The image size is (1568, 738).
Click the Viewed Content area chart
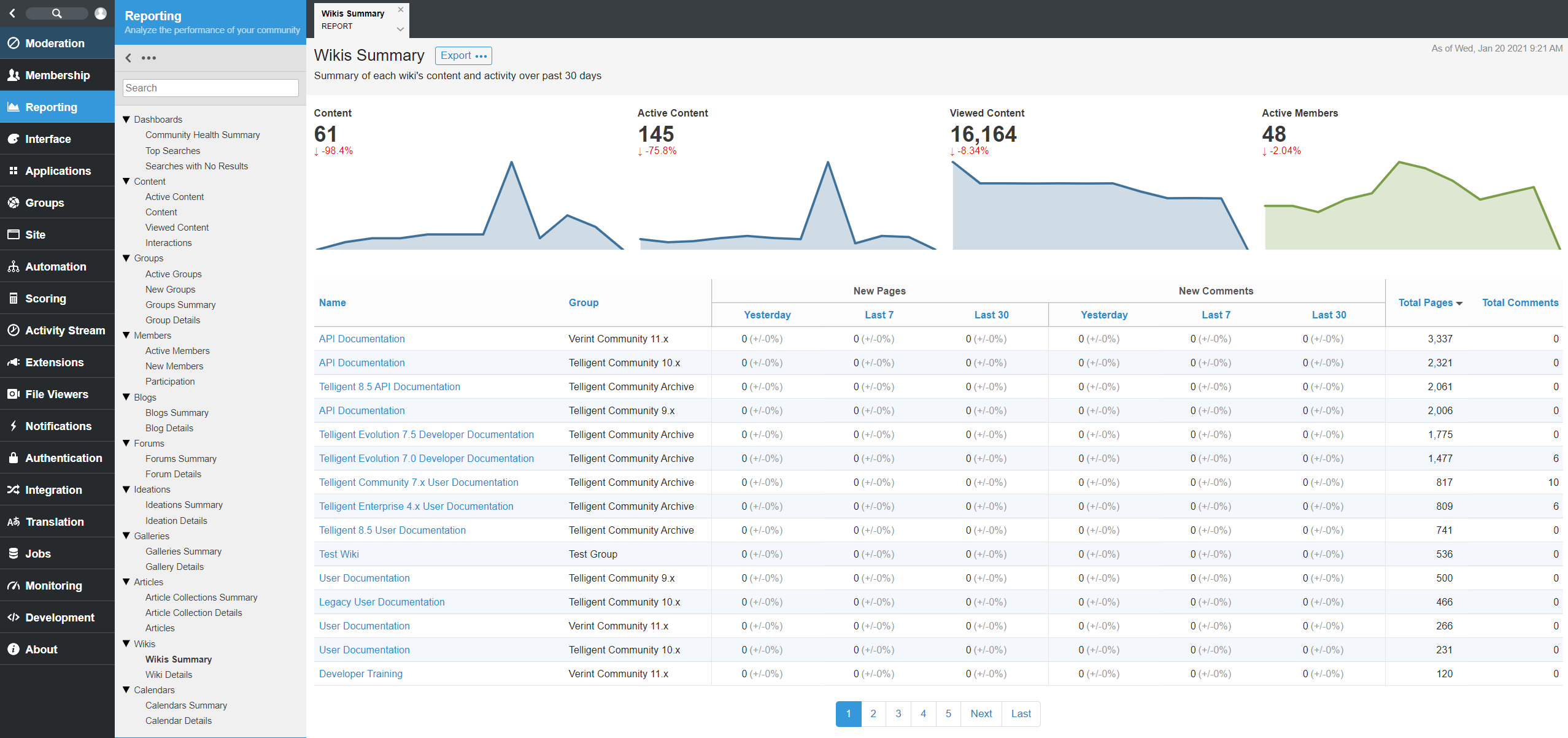click(1100, 205)
